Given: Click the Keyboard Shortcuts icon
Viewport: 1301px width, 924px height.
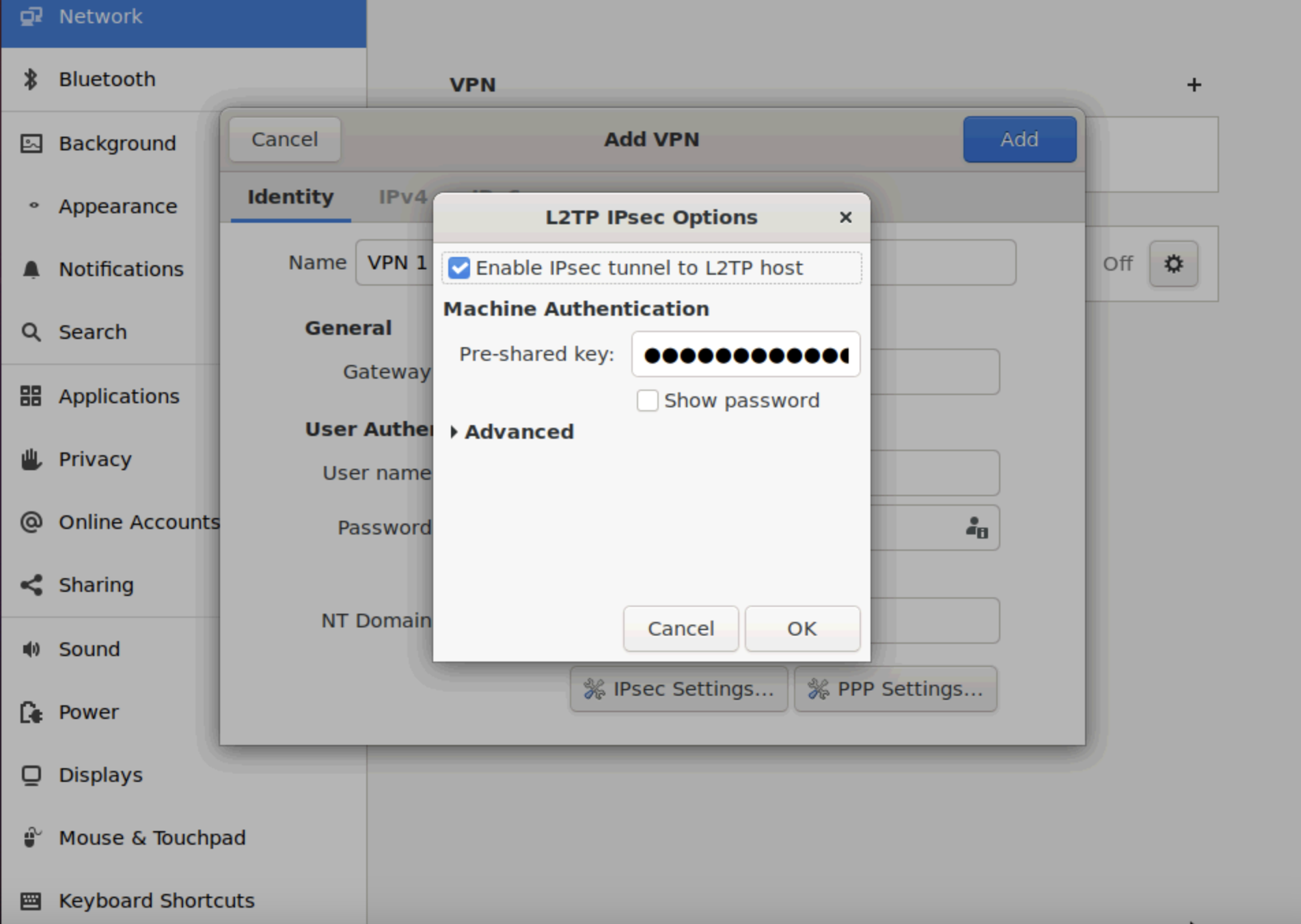Looking at the screenshot, I should 31,901.
